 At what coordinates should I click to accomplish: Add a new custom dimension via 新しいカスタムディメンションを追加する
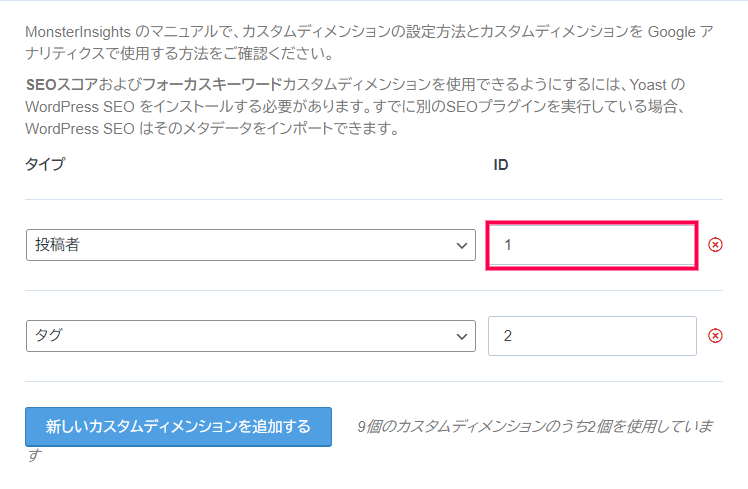pyautogui.click(x=178, y=427)
